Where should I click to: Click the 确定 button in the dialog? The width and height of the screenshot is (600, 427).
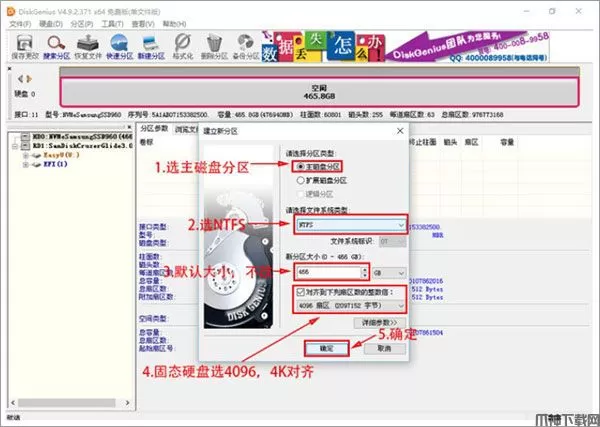click(326, 349)
